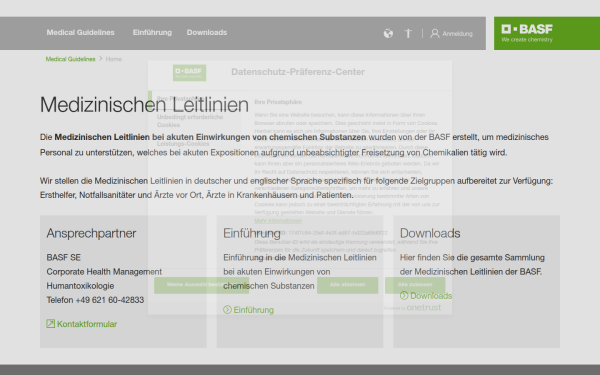Click the Home breadcrumb
This screenshot has height=375, width=600.
point(114,59)
